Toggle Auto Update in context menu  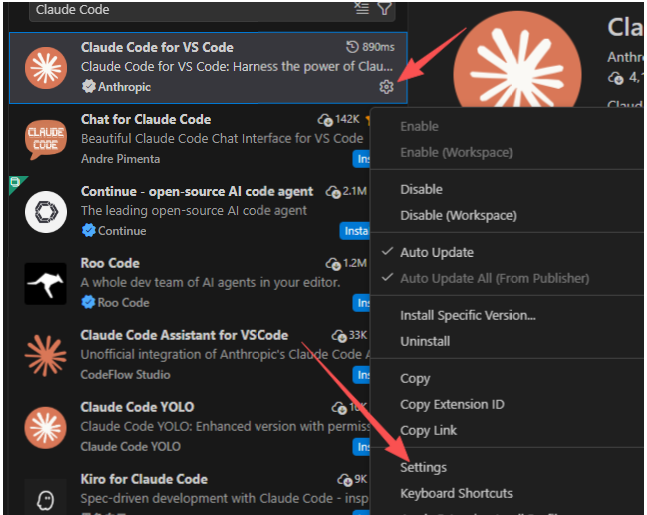coord(437,253)
